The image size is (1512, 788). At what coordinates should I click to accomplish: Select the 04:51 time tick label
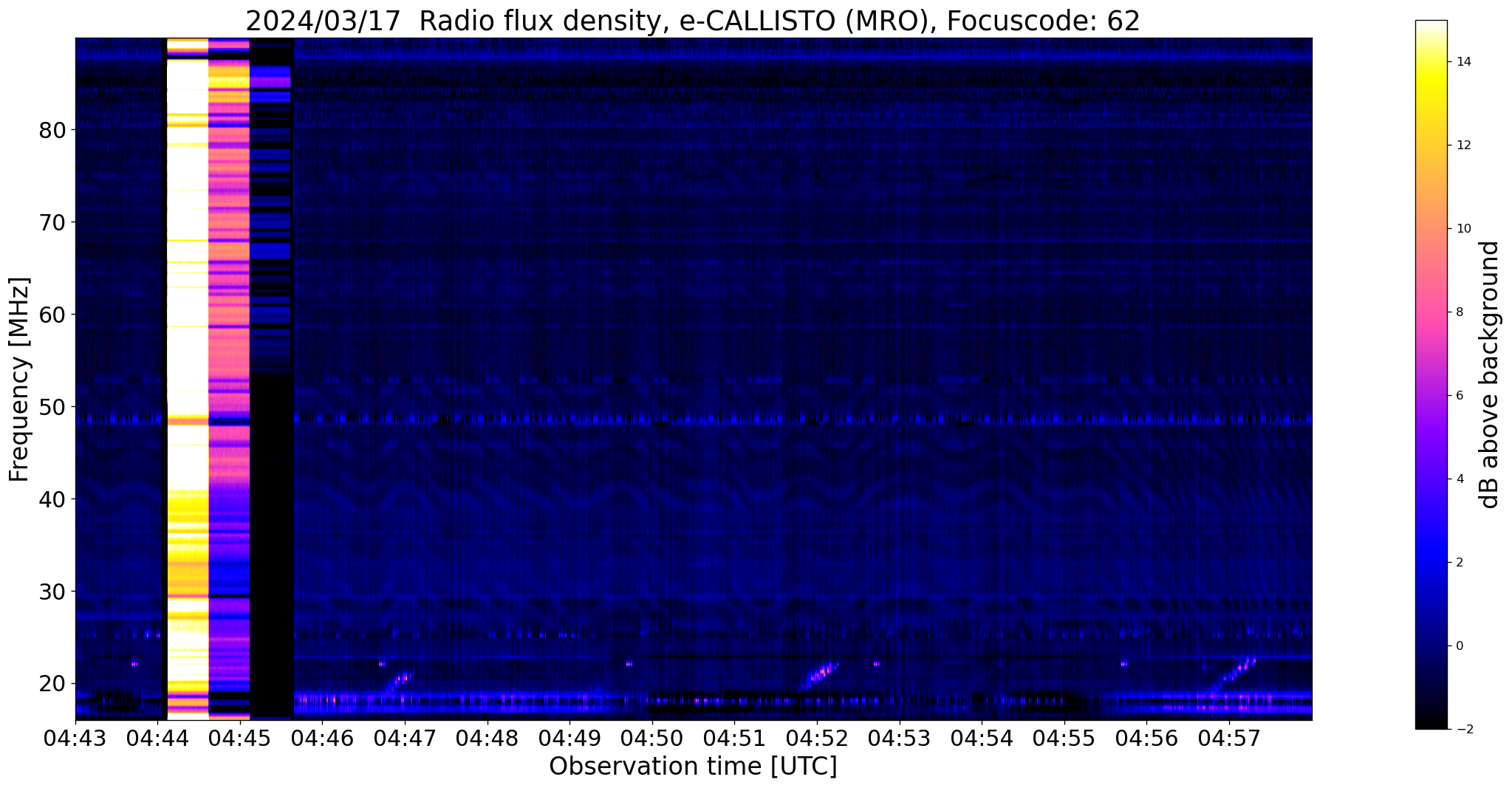[x=734, y=737]
